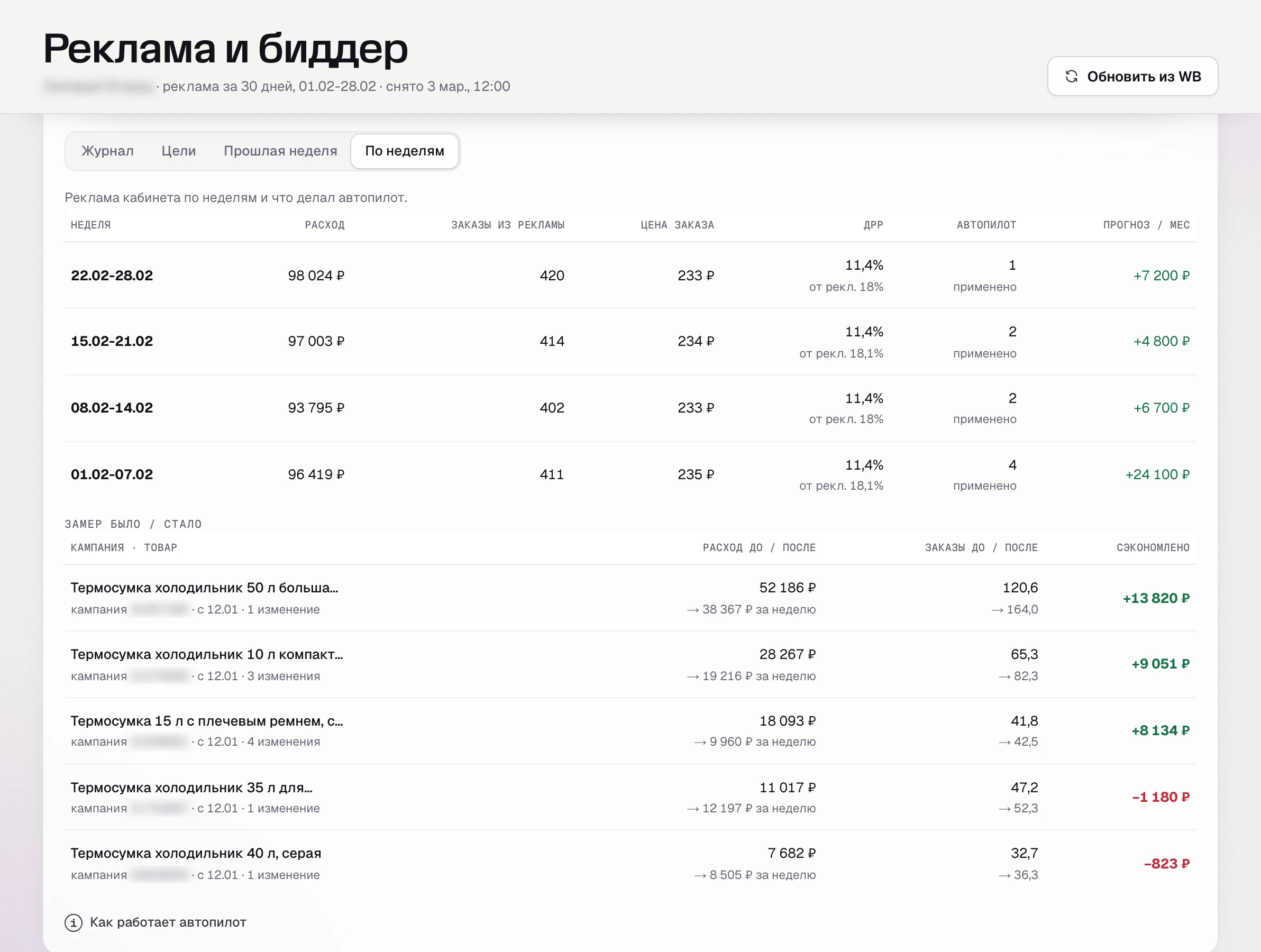1261x952 pixels.
Task: Click the Расход column header
Action: pyautogui.click(x=325, y=225)
